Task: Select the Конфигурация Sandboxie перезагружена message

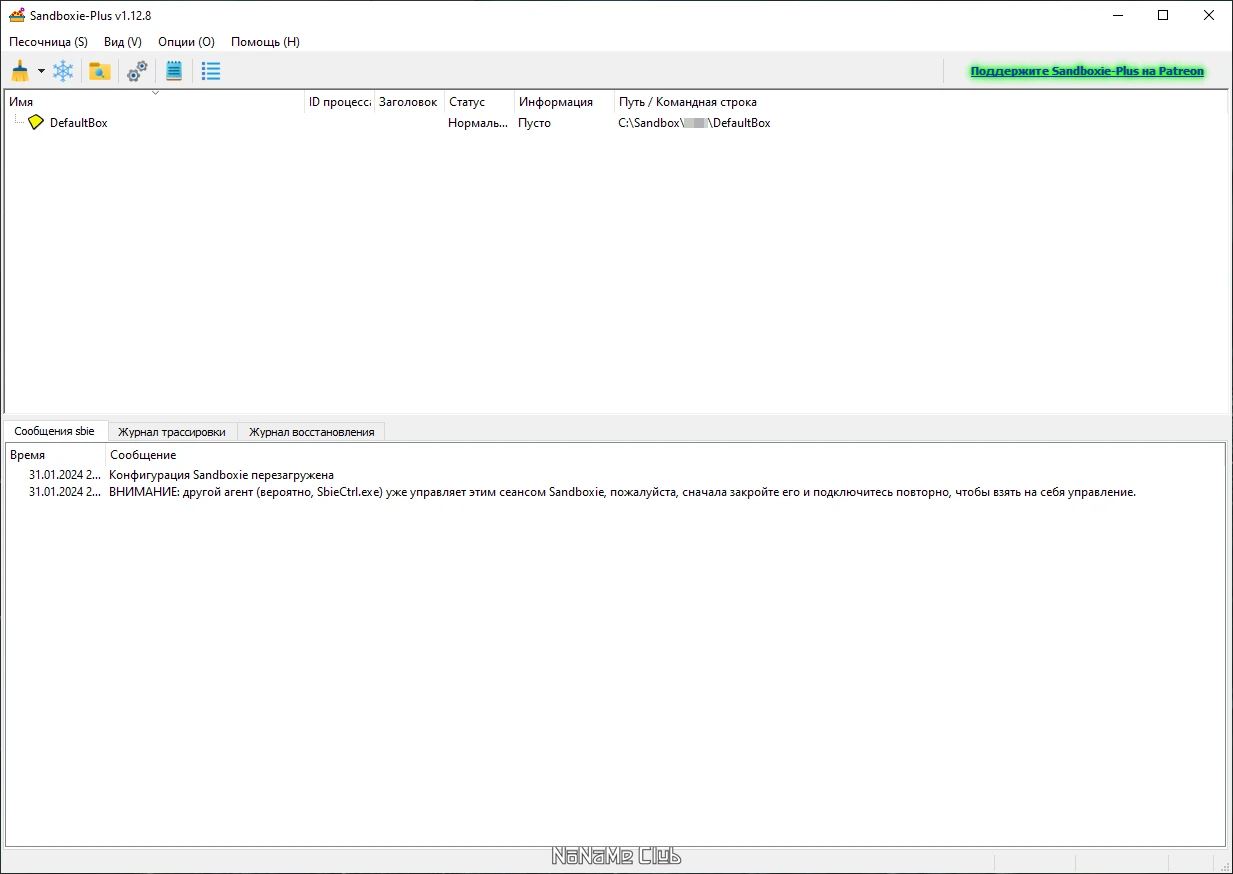Action: 221,475
